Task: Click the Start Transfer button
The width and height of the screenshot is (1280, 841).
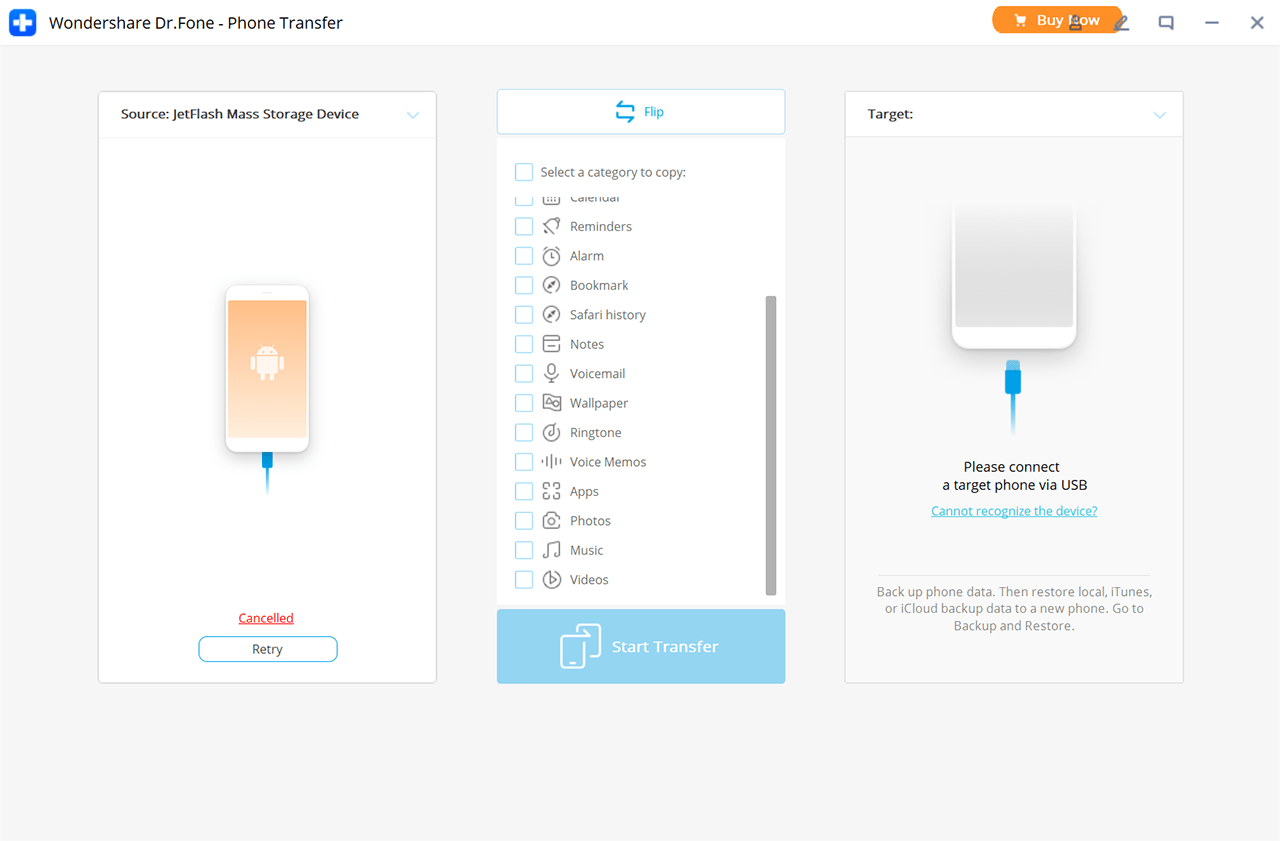Action: [x=641, y=646]
